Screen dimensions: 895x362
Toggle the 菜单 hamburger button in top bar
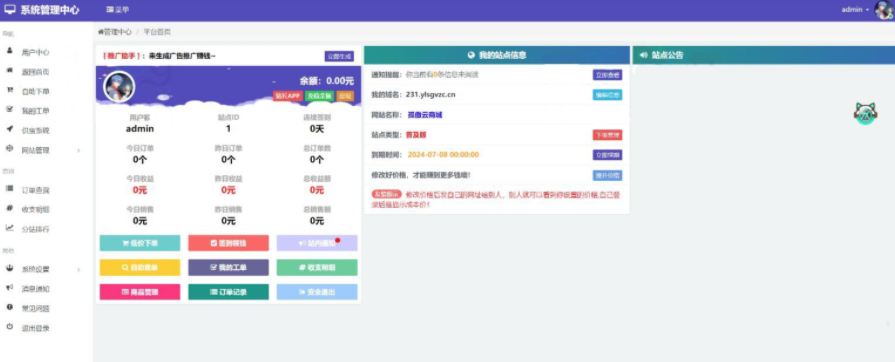click(x=118, y=10)
